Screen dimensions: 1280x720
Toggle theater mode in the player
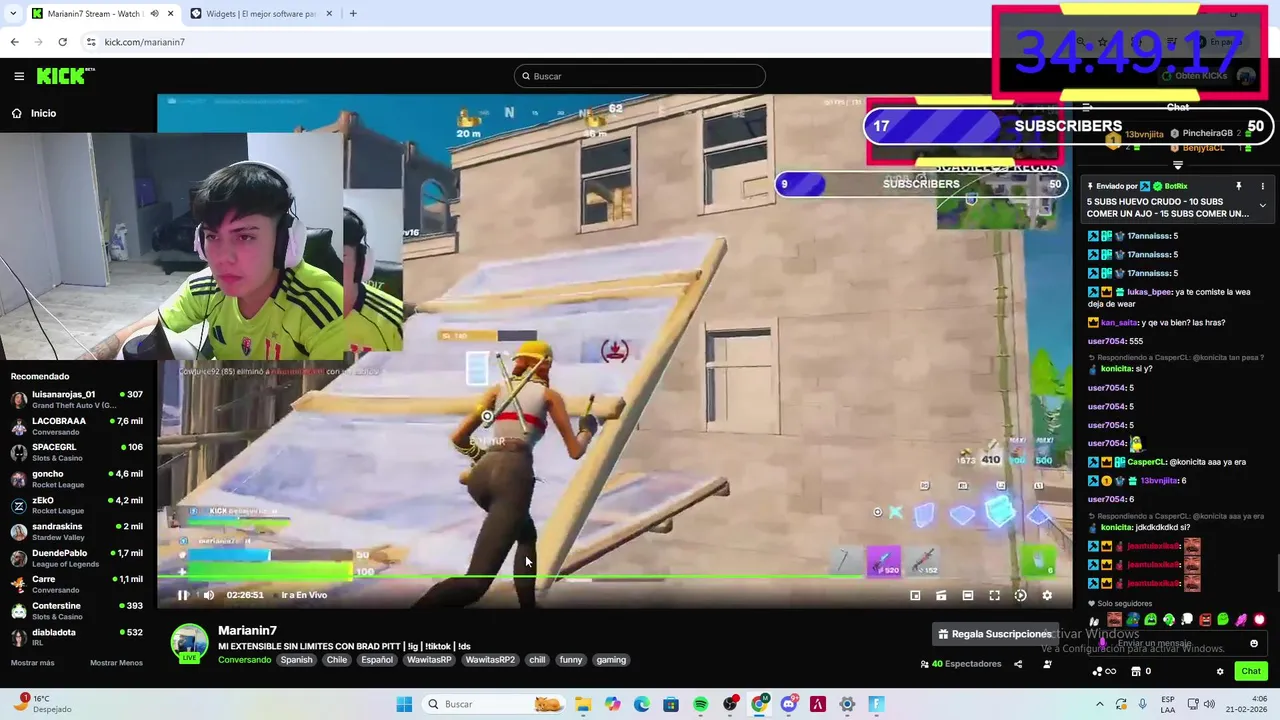967,595
